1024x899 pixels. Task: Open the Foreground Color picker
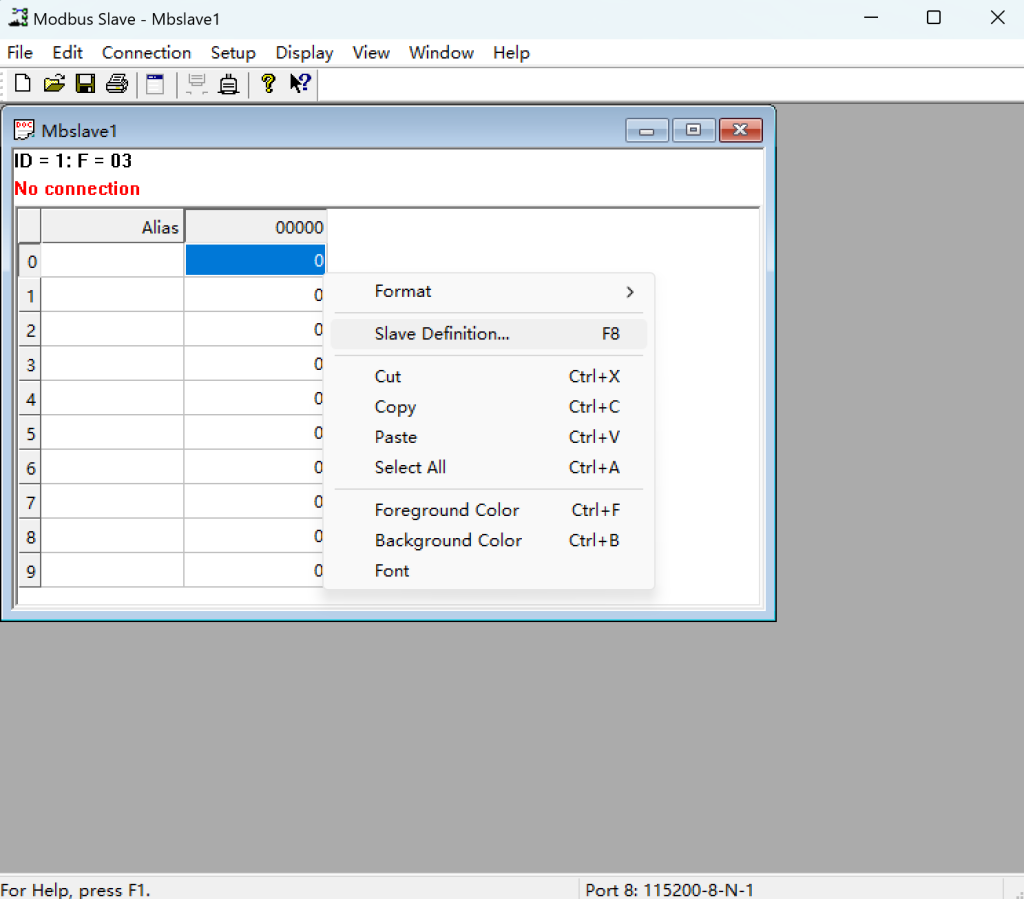click(446, 510)
